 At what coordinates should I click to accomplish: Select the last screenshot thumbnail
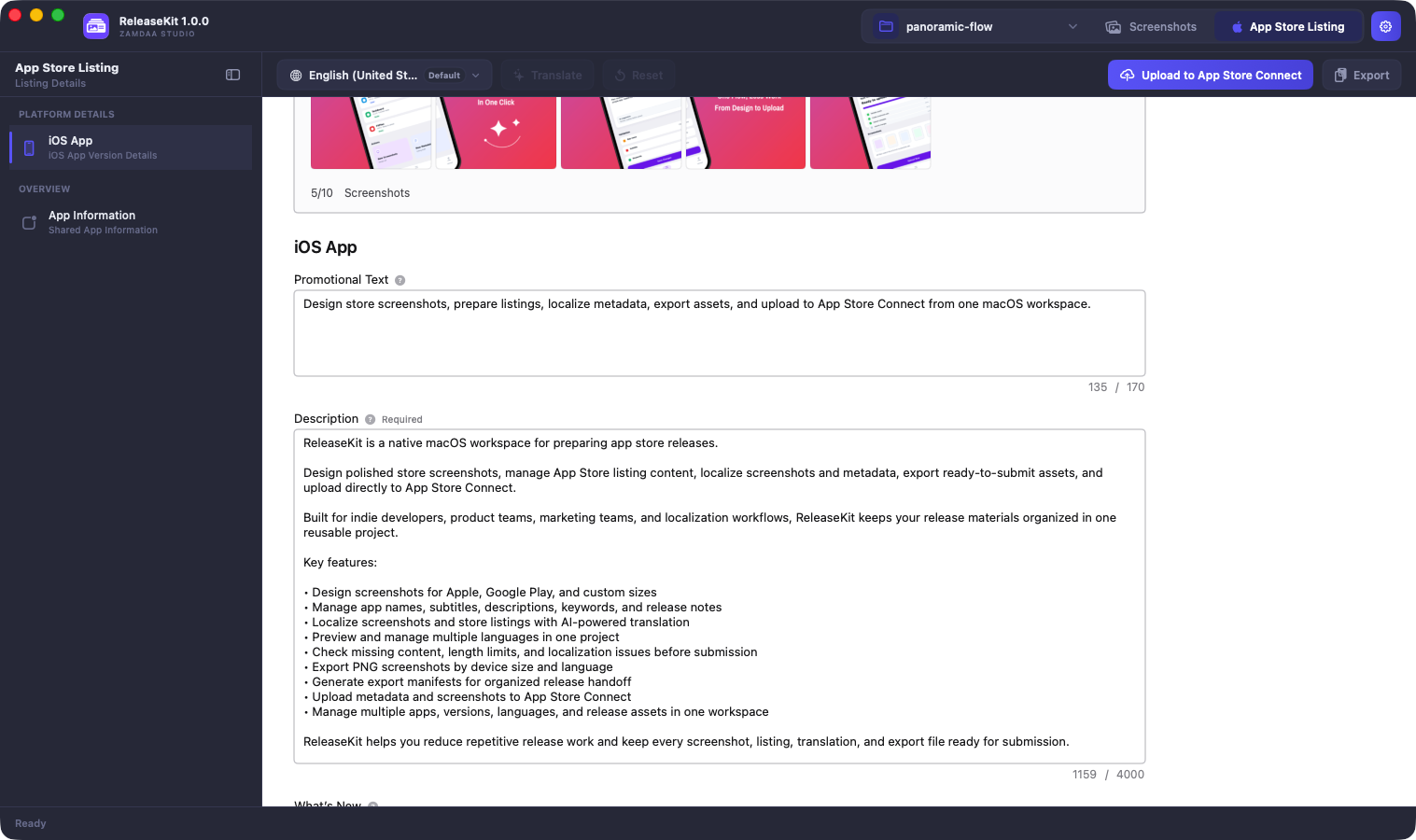(871, 133)
